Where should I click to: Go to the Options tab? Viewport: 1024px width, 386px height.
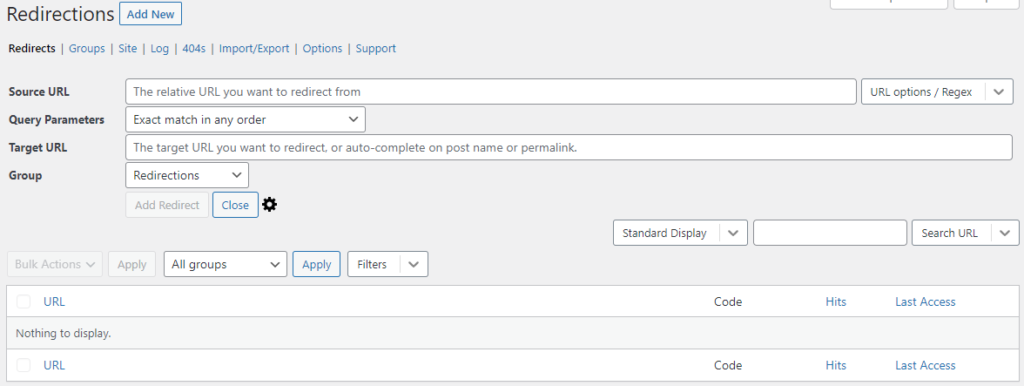(x=323, y=48)
